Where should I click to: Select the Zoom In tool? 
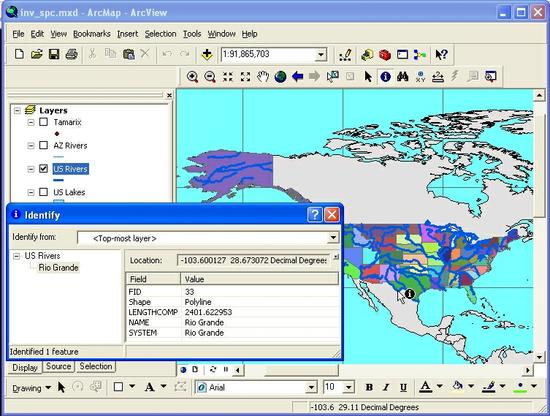(192, 76)
